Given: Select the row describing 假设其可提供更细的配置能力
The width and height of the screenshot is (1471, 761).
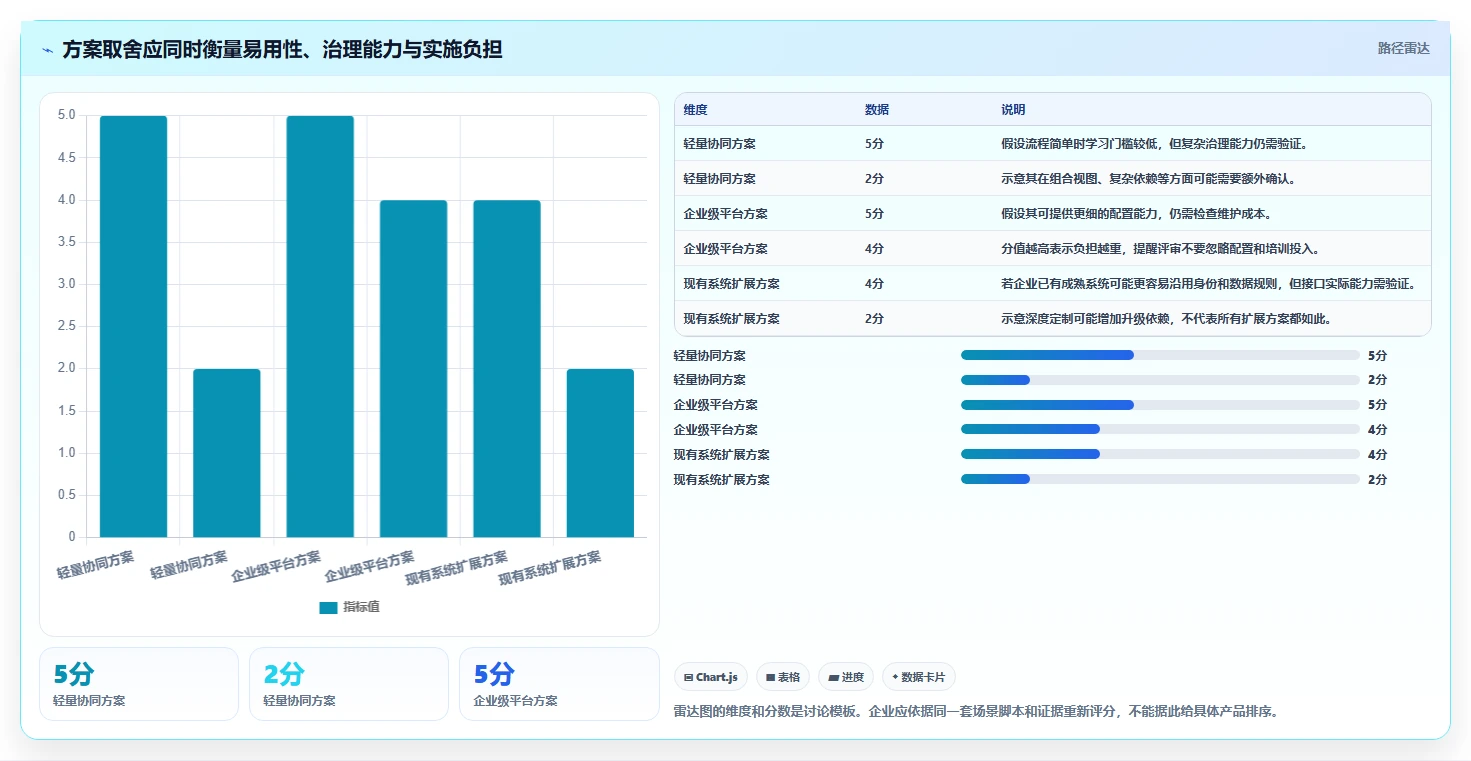Looking at the screenshot, I should point(1053,214).
